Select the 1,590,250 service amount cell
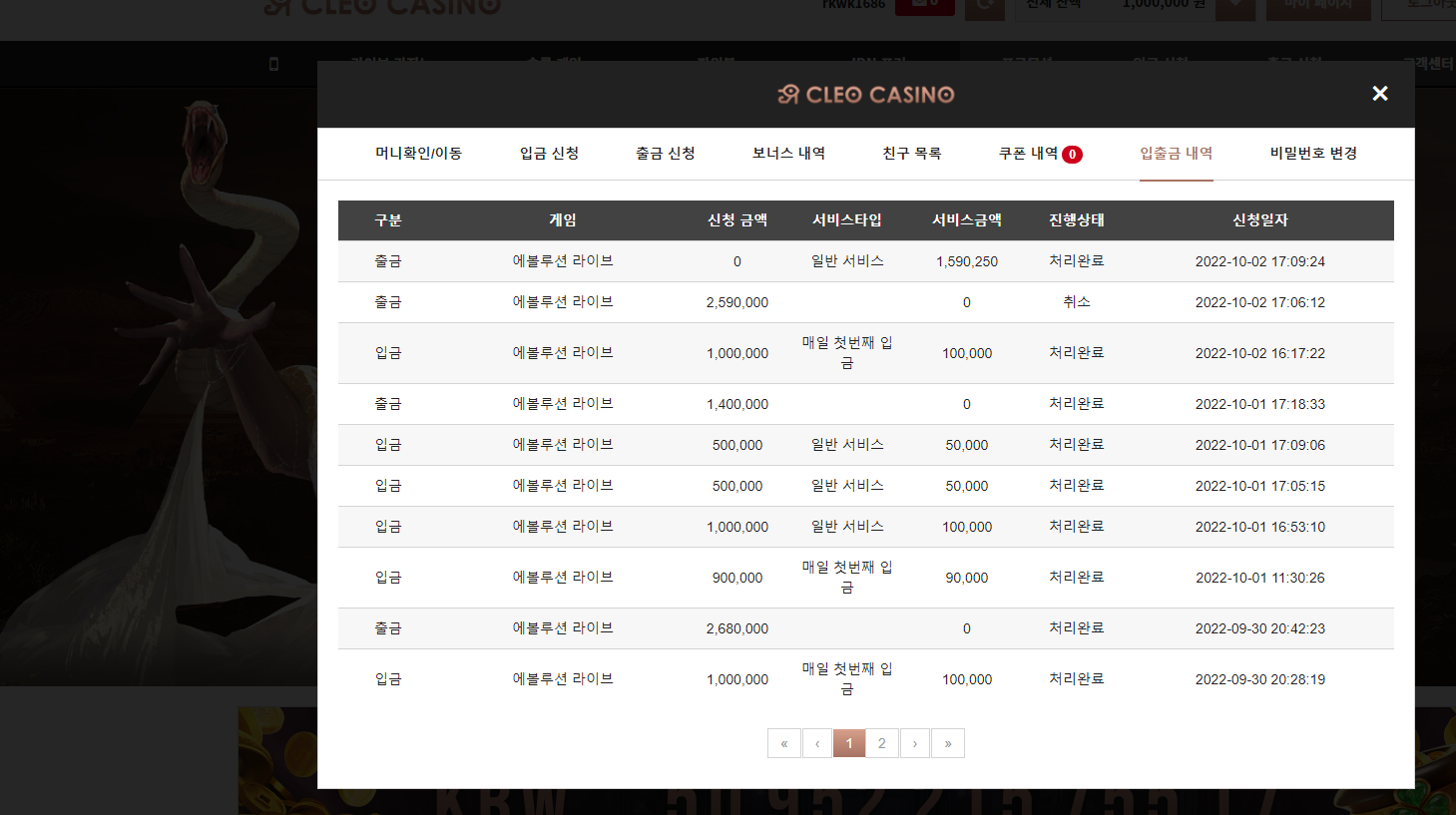Image resolution: width=1456 pixels, height=815 pixels. 967,261
